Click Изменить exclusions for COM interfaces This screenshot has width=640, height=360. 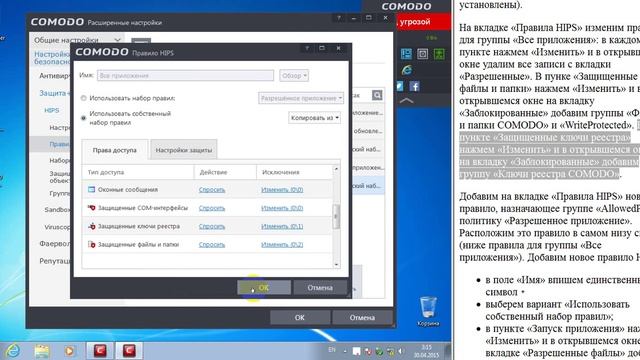[282, 208]
